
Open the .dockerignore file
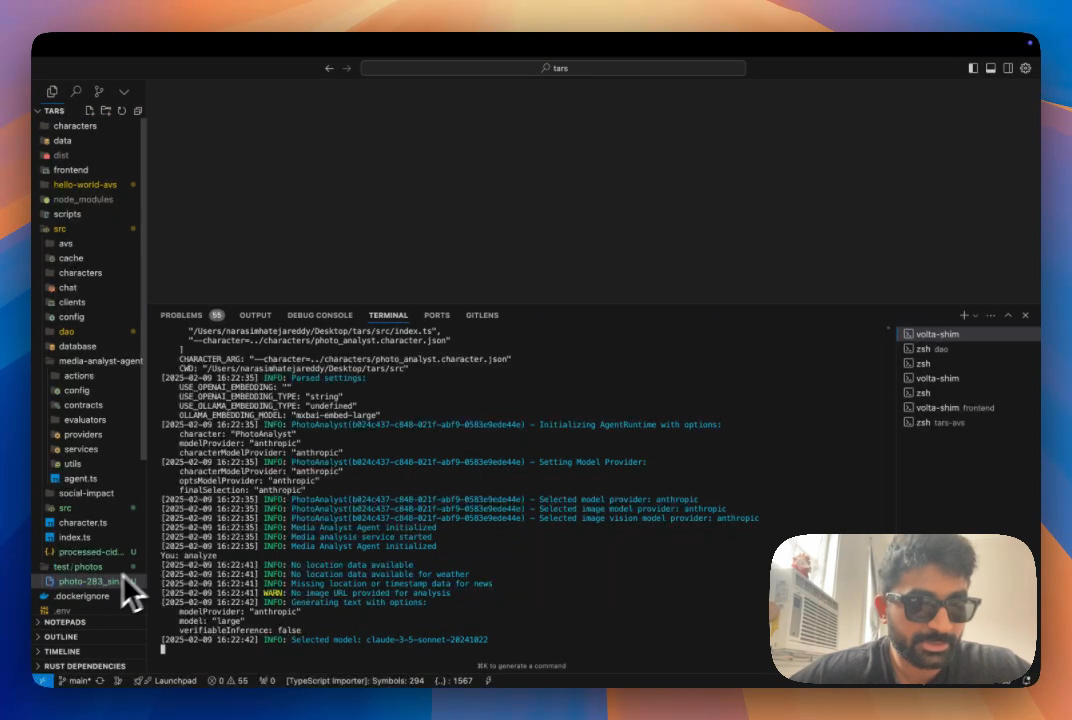[x=81, y=596]
